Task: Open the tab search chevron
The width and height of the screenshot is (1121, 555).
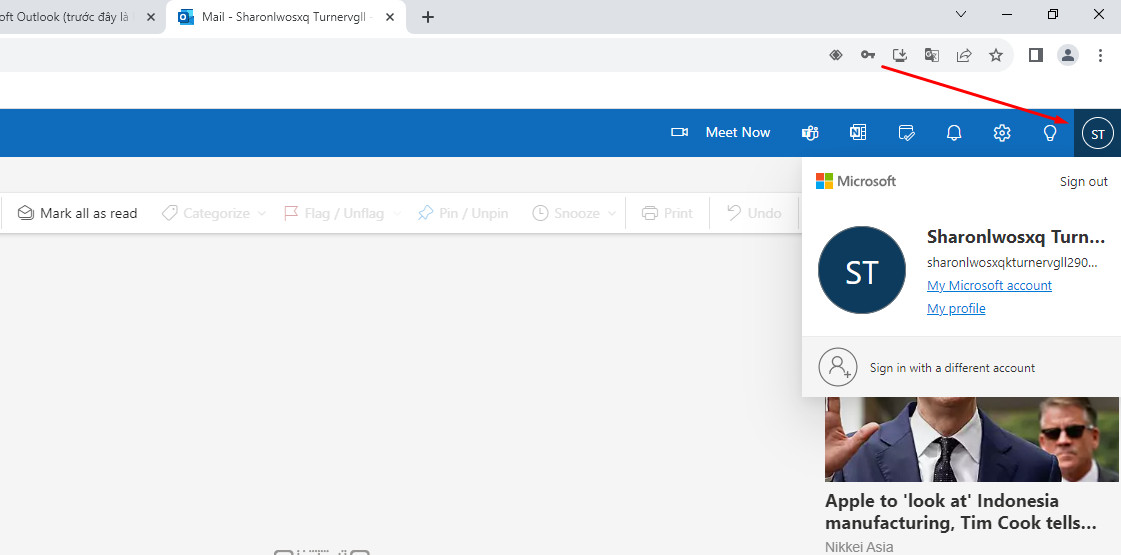Action: coord(962,14)
